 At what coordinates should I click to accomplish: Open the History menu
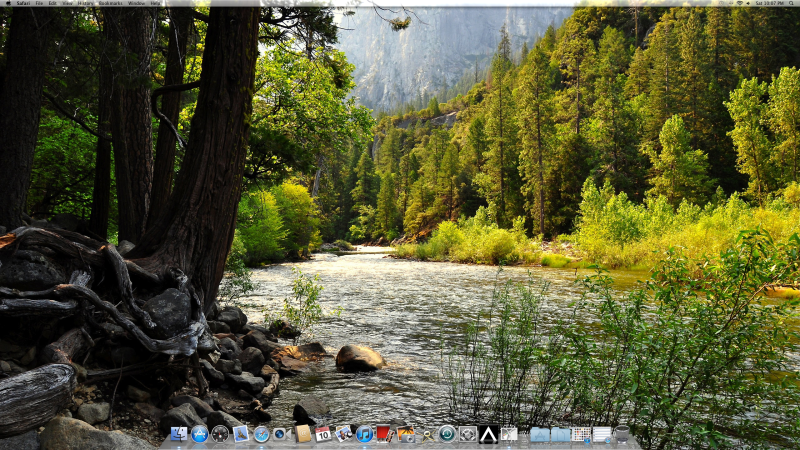pos(86,3)
